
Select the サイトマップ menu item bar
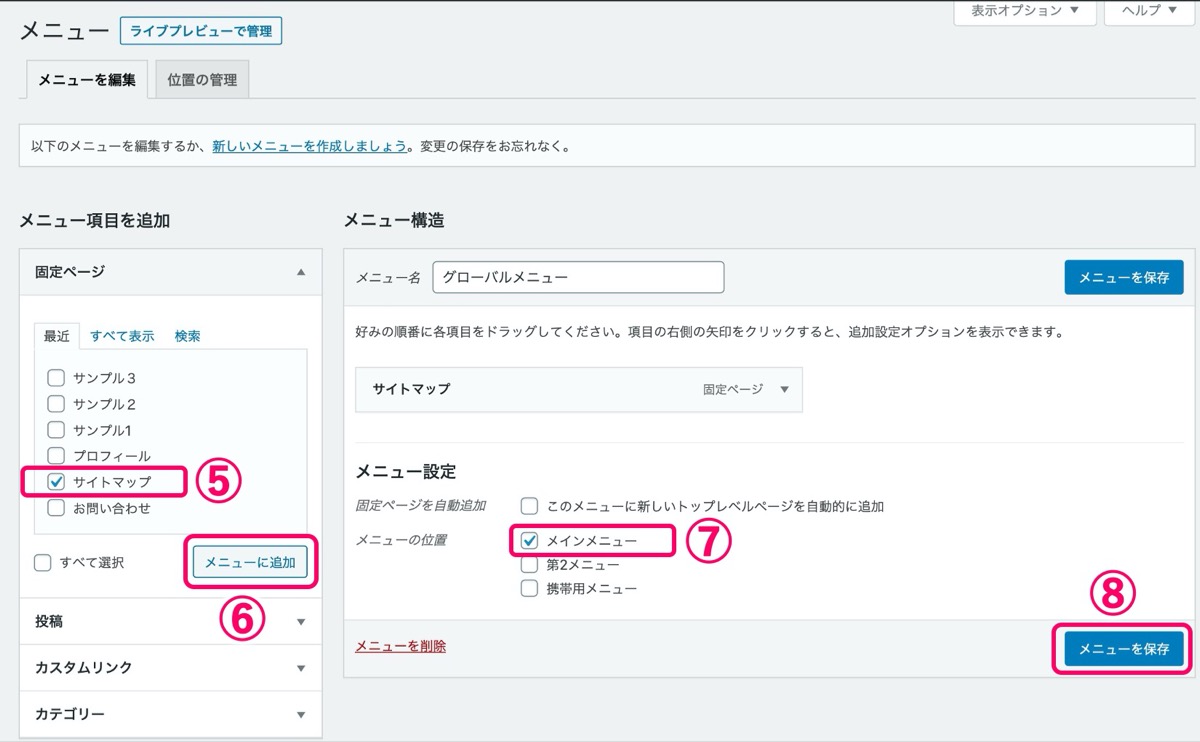tap(579, 389)
